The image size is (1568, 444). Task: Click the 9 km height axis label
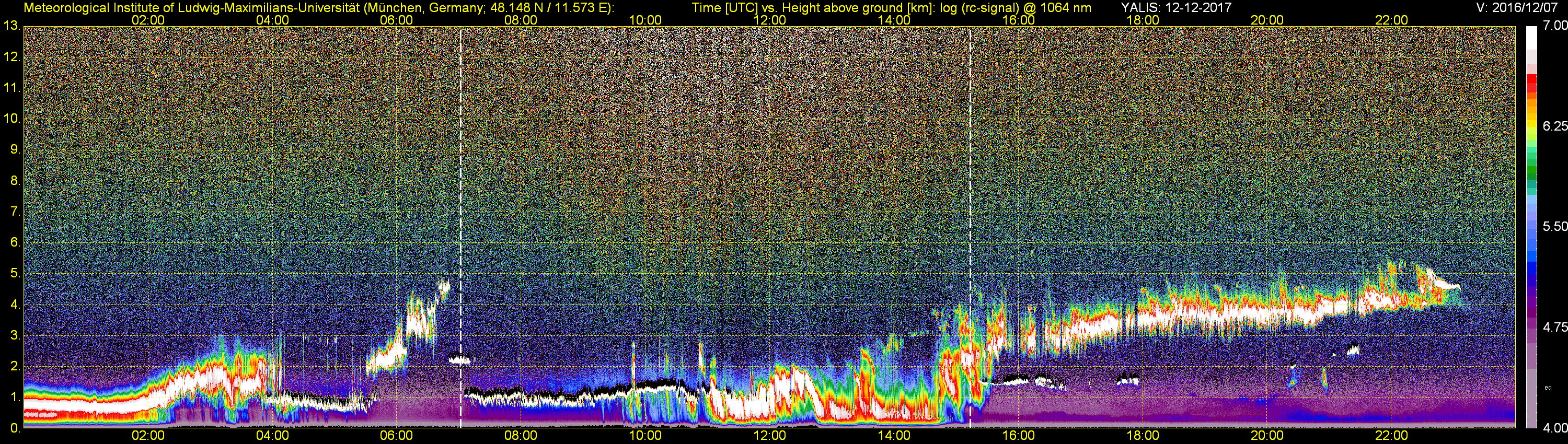[x=15, y=149]
